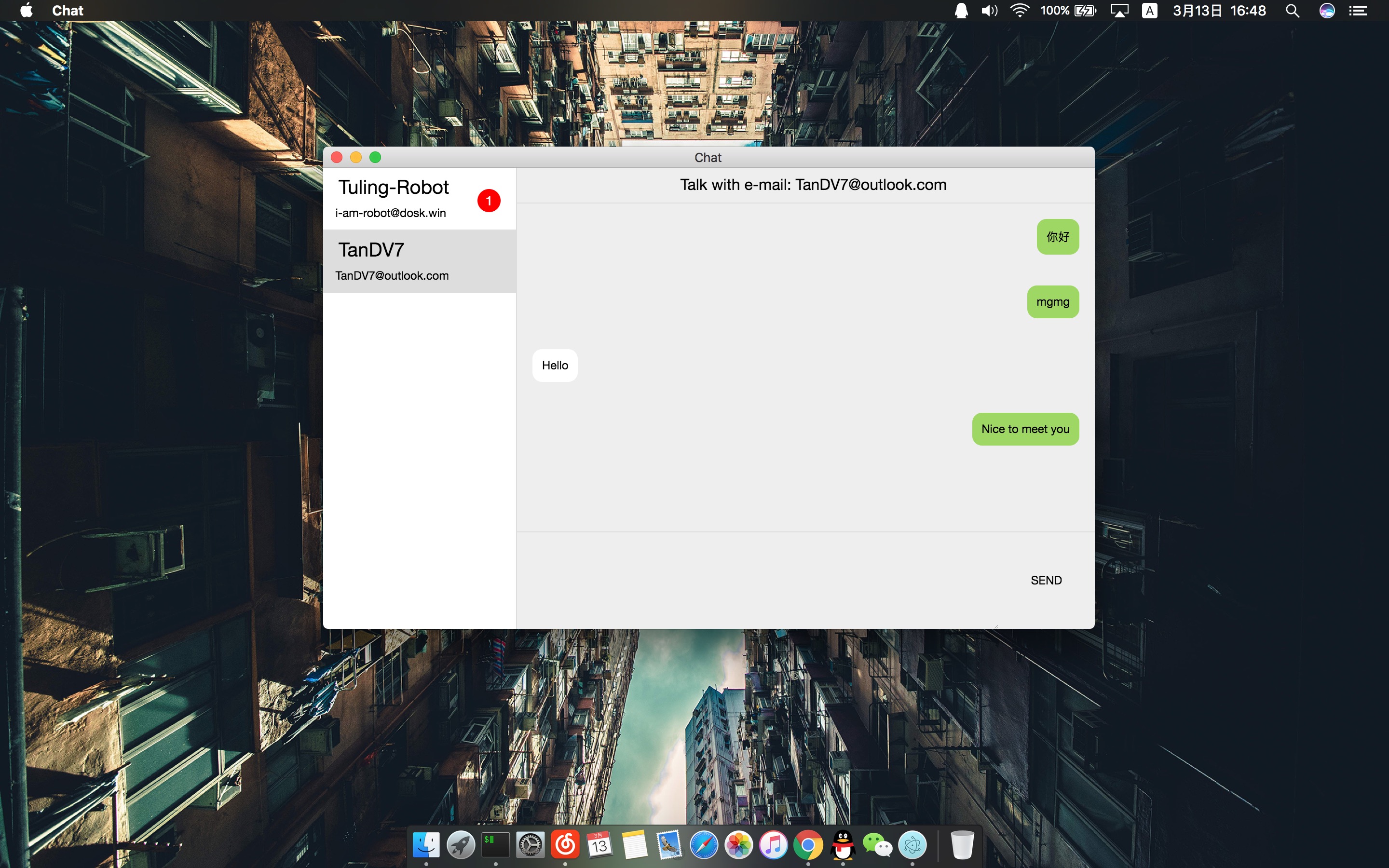Open the Apple menu

pos(27,10)
